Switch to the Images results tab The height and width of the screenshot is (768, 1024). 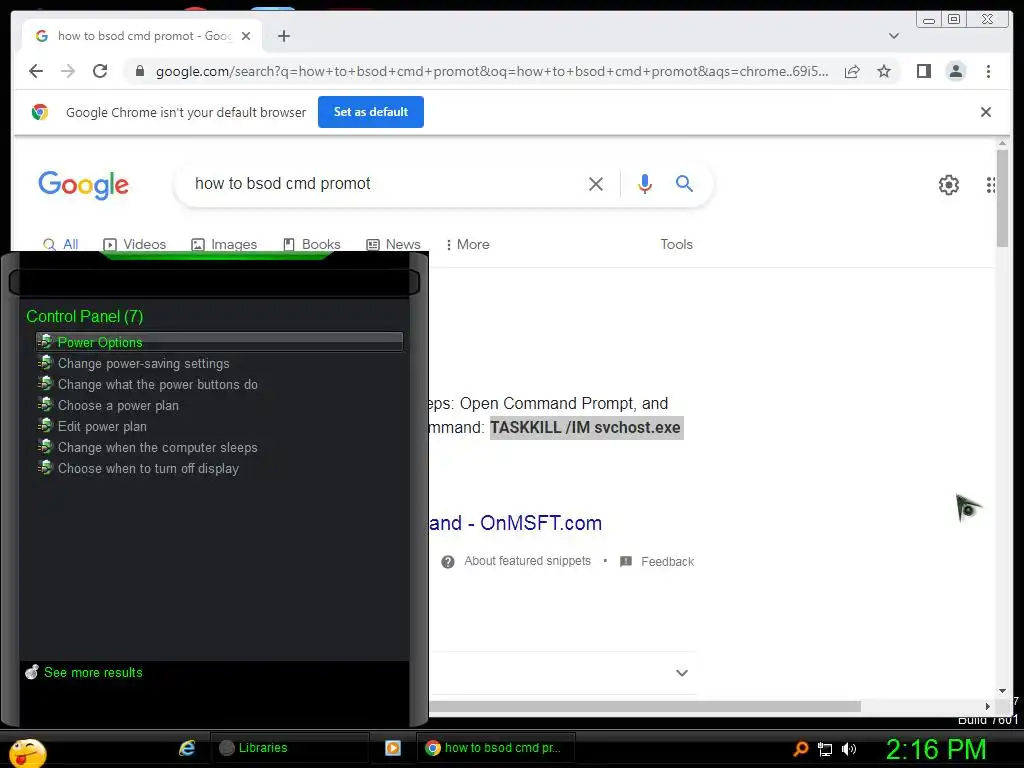click(224, 244)
